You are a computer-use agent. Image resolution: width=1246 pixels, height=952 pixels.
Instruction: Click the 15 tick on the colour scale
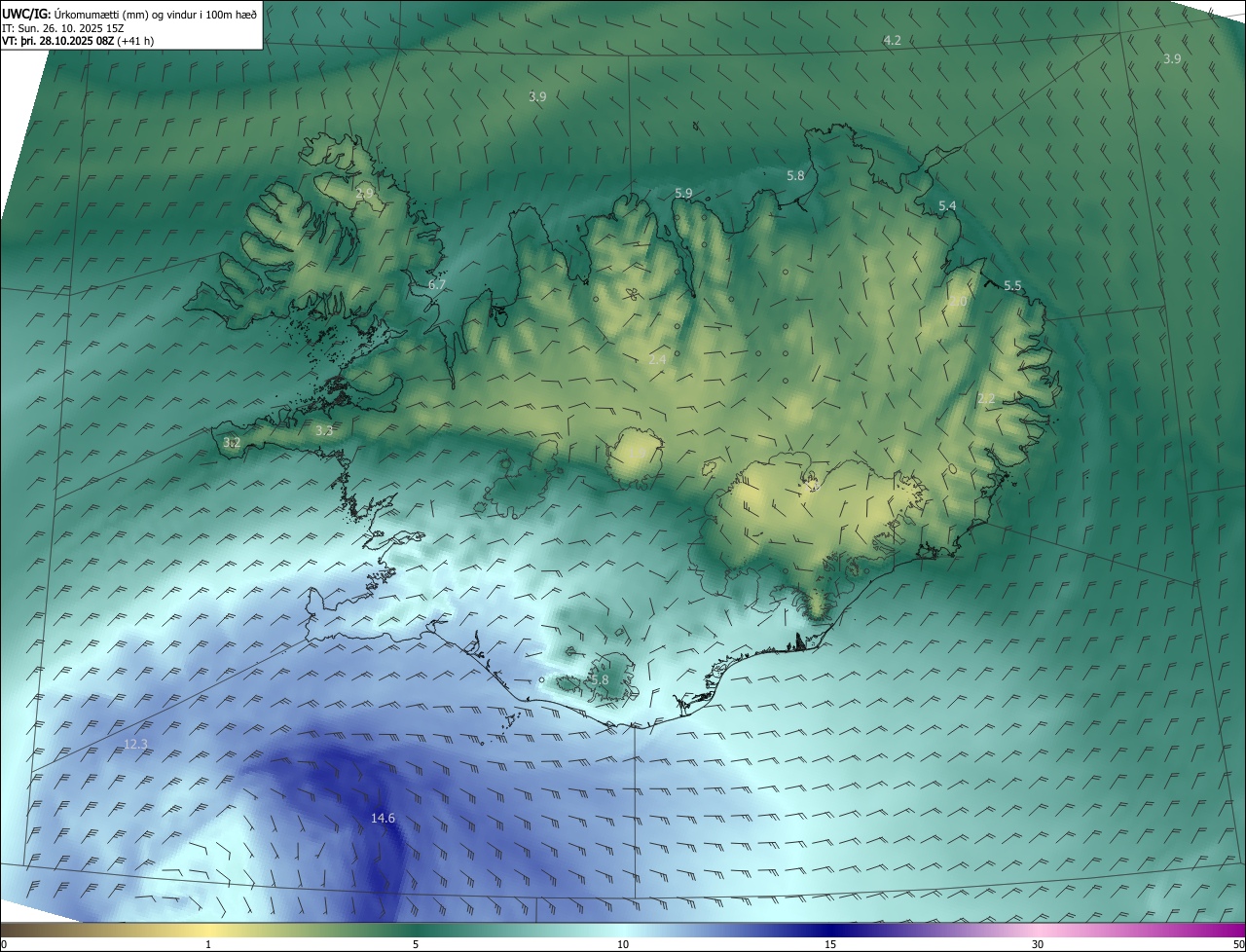point(830,944)
